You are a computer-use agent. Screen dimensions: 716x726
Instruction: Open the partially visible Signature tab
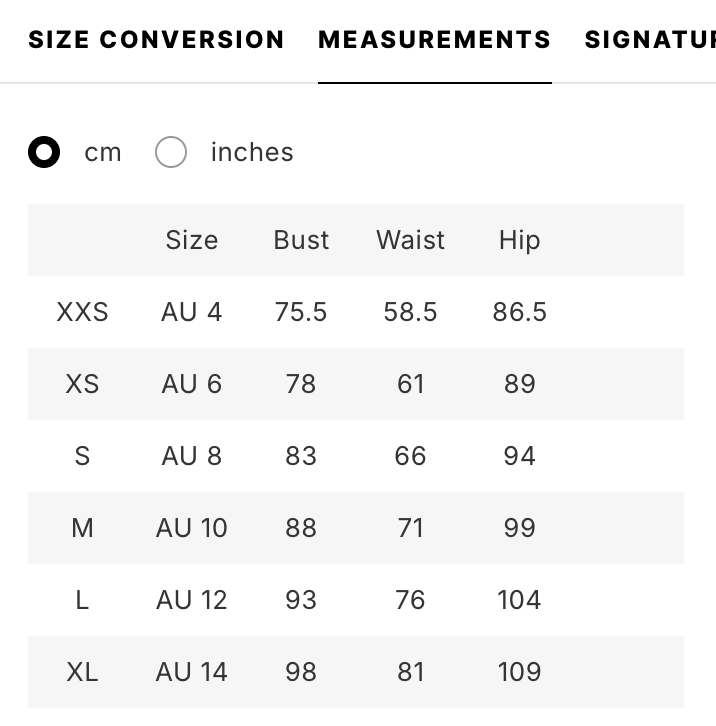coord(650,40)
